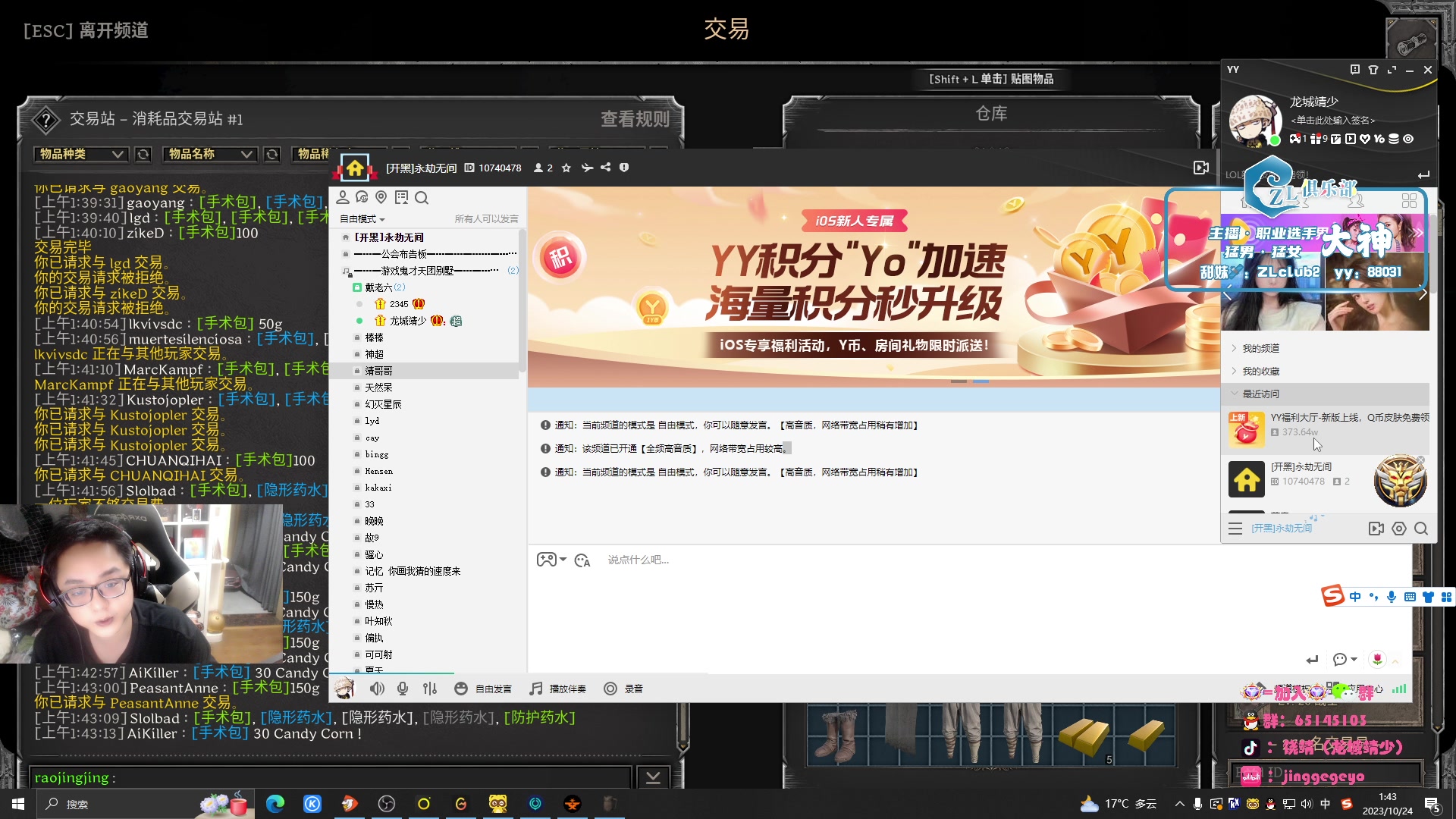Screen dimensions: 1456x819
Task: Toggle microphone in bottom channel bar
Action: 403,689
